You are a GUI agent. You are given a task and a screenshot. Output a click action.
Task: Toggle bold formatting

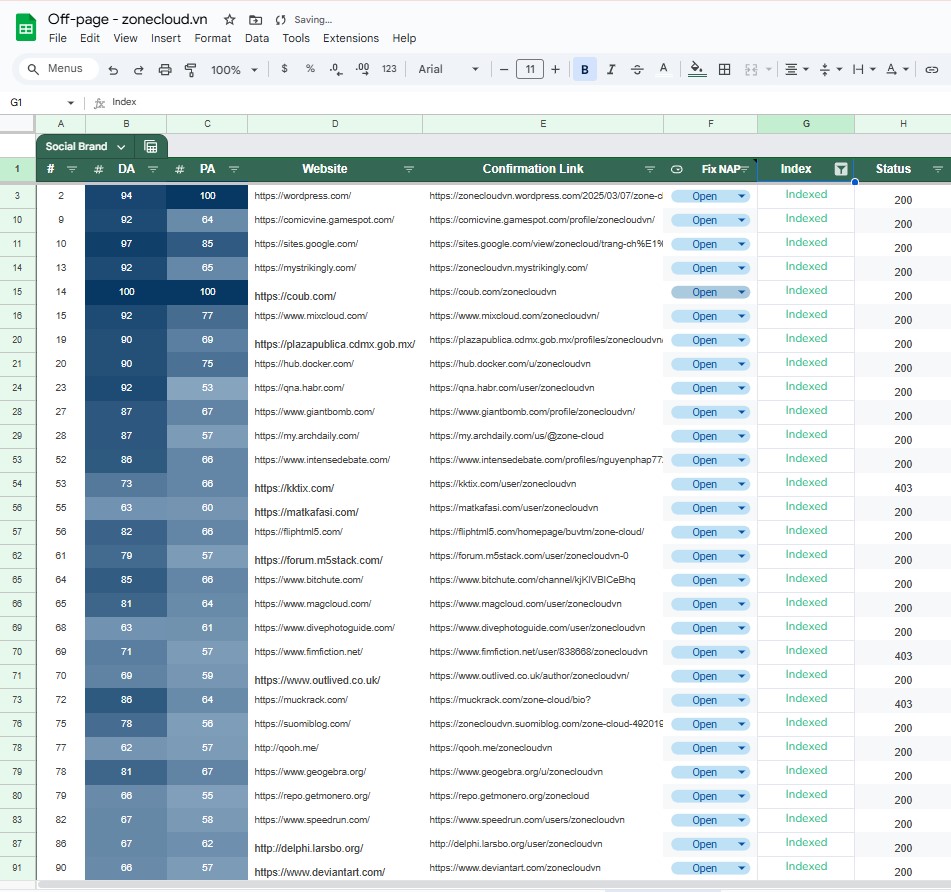pos(585,69)
